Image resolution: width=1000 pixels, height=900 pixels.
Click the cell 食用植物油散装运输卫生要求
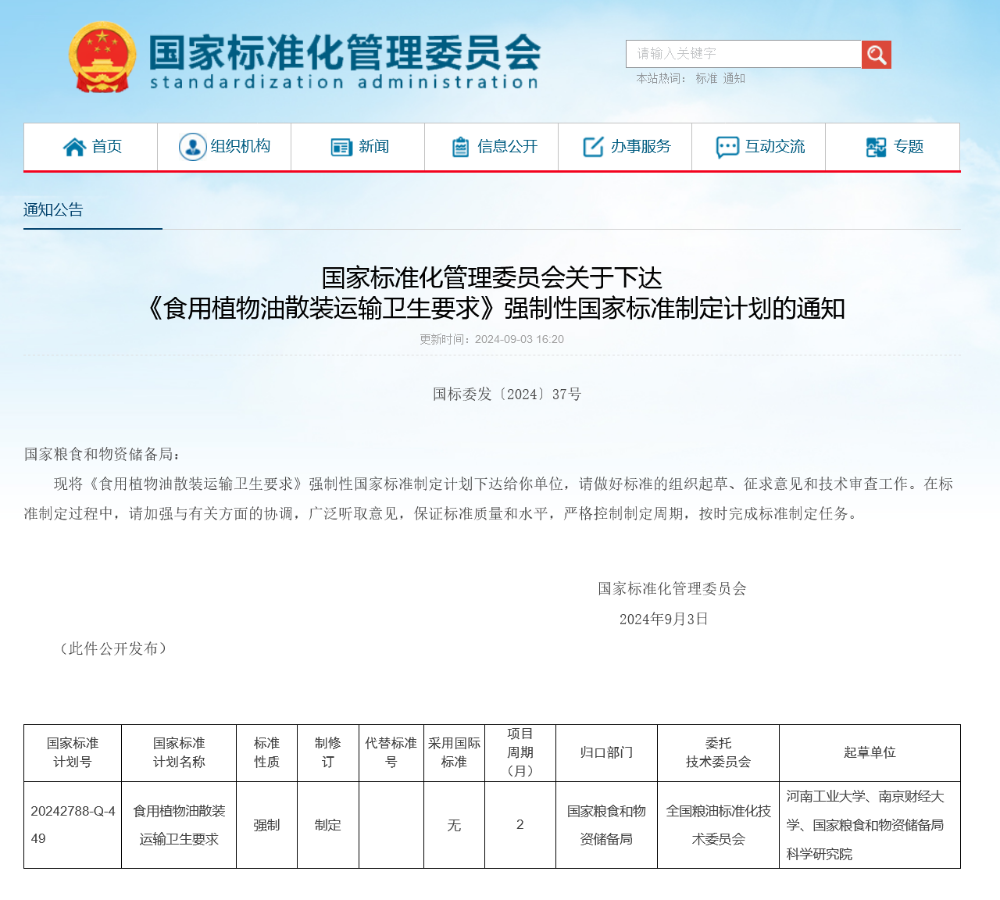click(179, 825)
